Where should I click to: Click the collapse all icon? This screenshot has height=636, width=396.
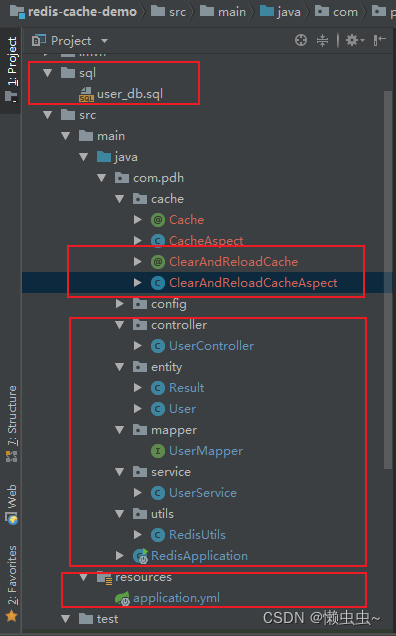point(322,40)
